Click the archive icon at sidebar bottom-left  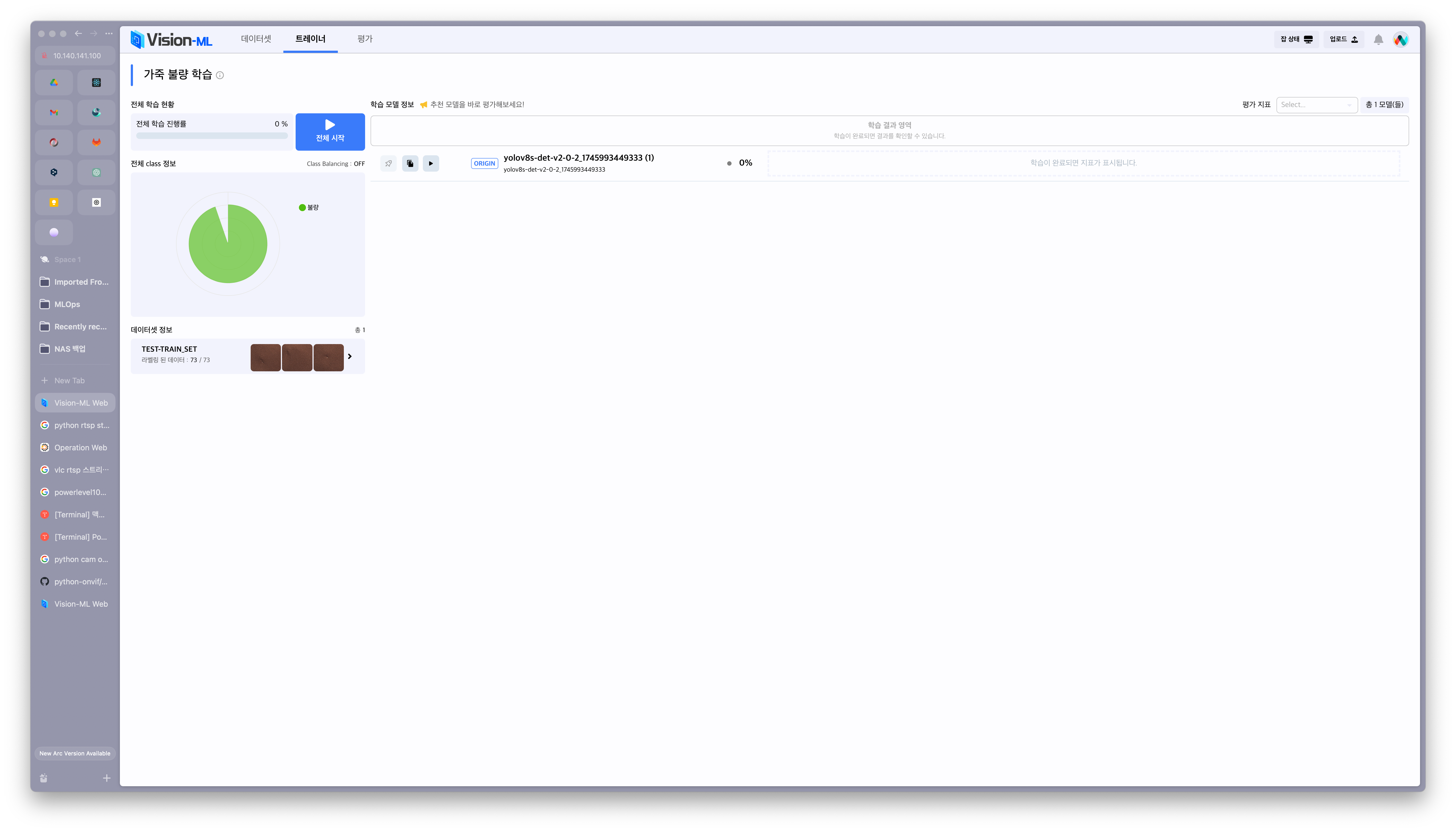[44, 778]
